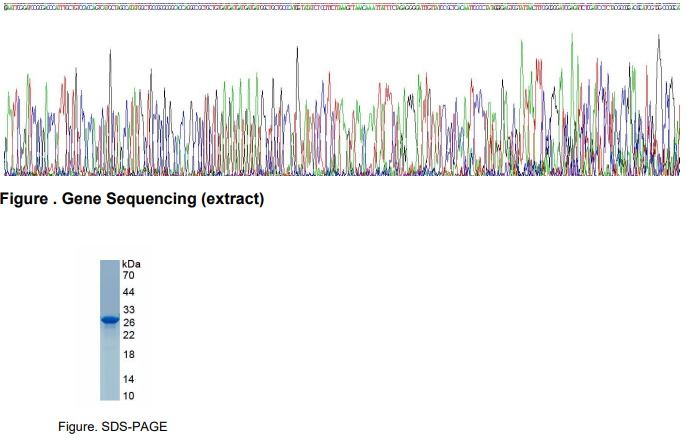The height and width of the screenshot is (437, 687).
Task: Click the dark blue protein band
Action: (x=109, y=320)
